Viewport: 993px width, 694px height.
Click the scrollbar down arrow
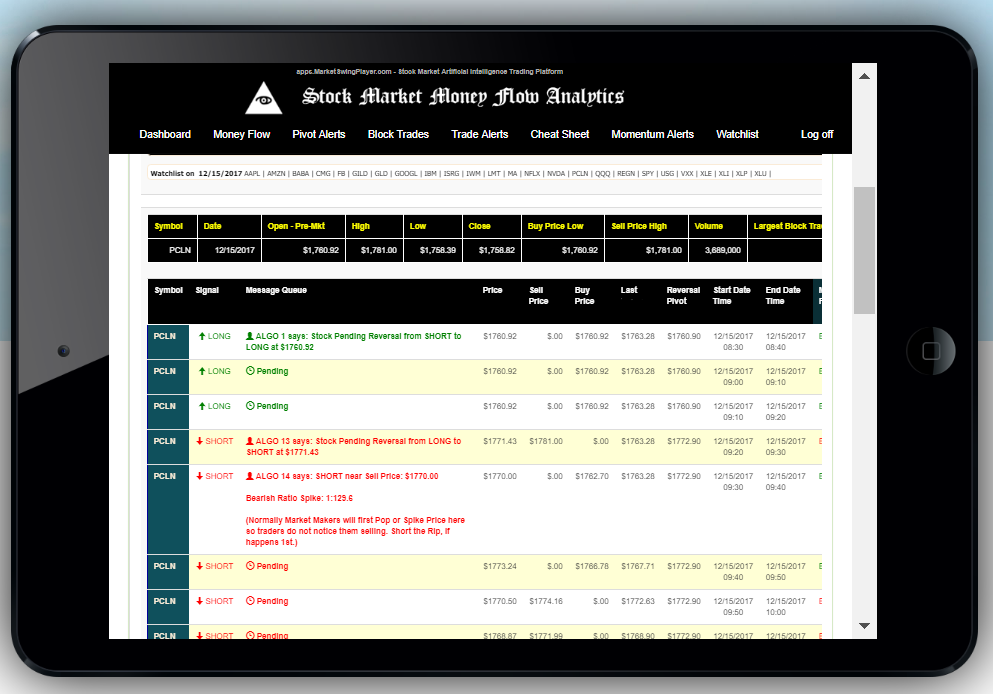click(x=863, y=625)
